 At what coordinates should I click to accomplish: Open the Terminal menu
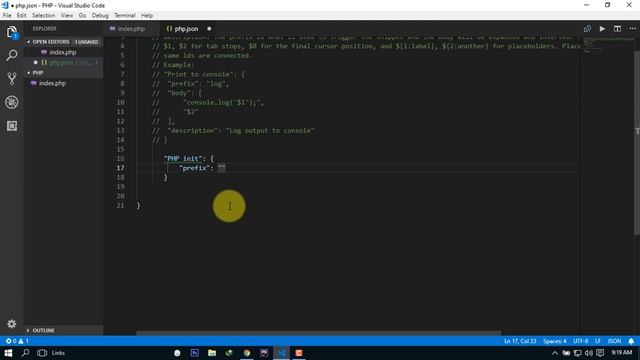[124, 16]
